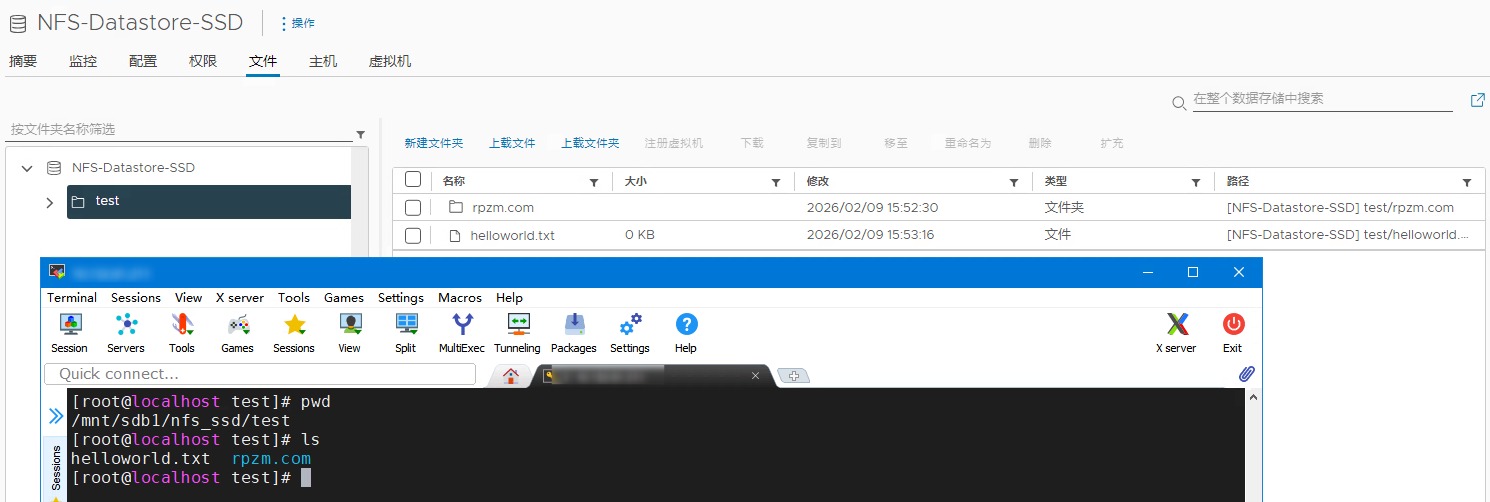This screenshot has width=1490, height=502.
Task: Expand the test folder tree node
Action: (x=50, y=203)
